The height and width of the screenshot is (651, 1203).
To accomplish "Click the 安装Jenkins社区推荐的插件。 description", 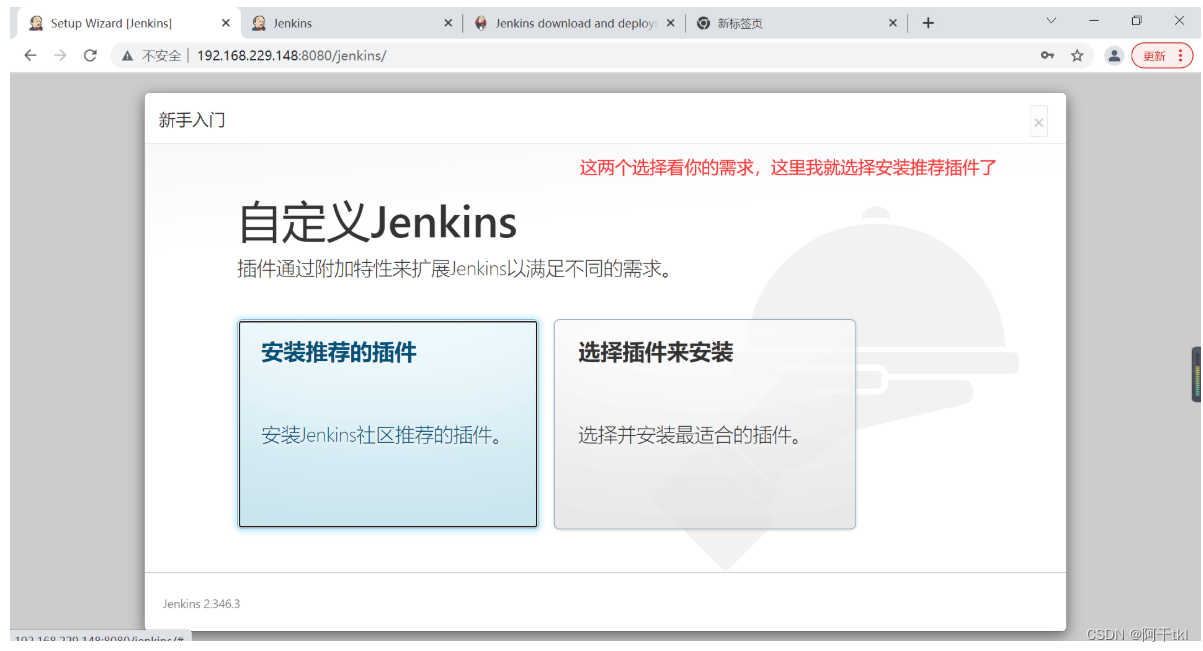I will [382, 435].
